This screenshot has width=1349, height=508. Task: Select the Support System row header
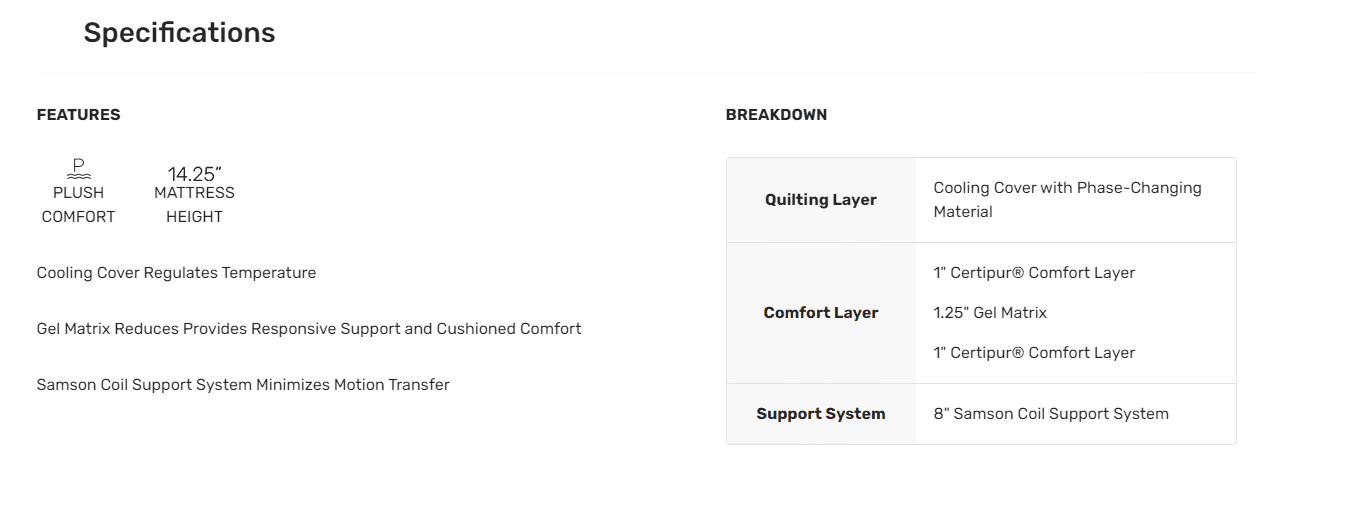[x=821, y=414]
